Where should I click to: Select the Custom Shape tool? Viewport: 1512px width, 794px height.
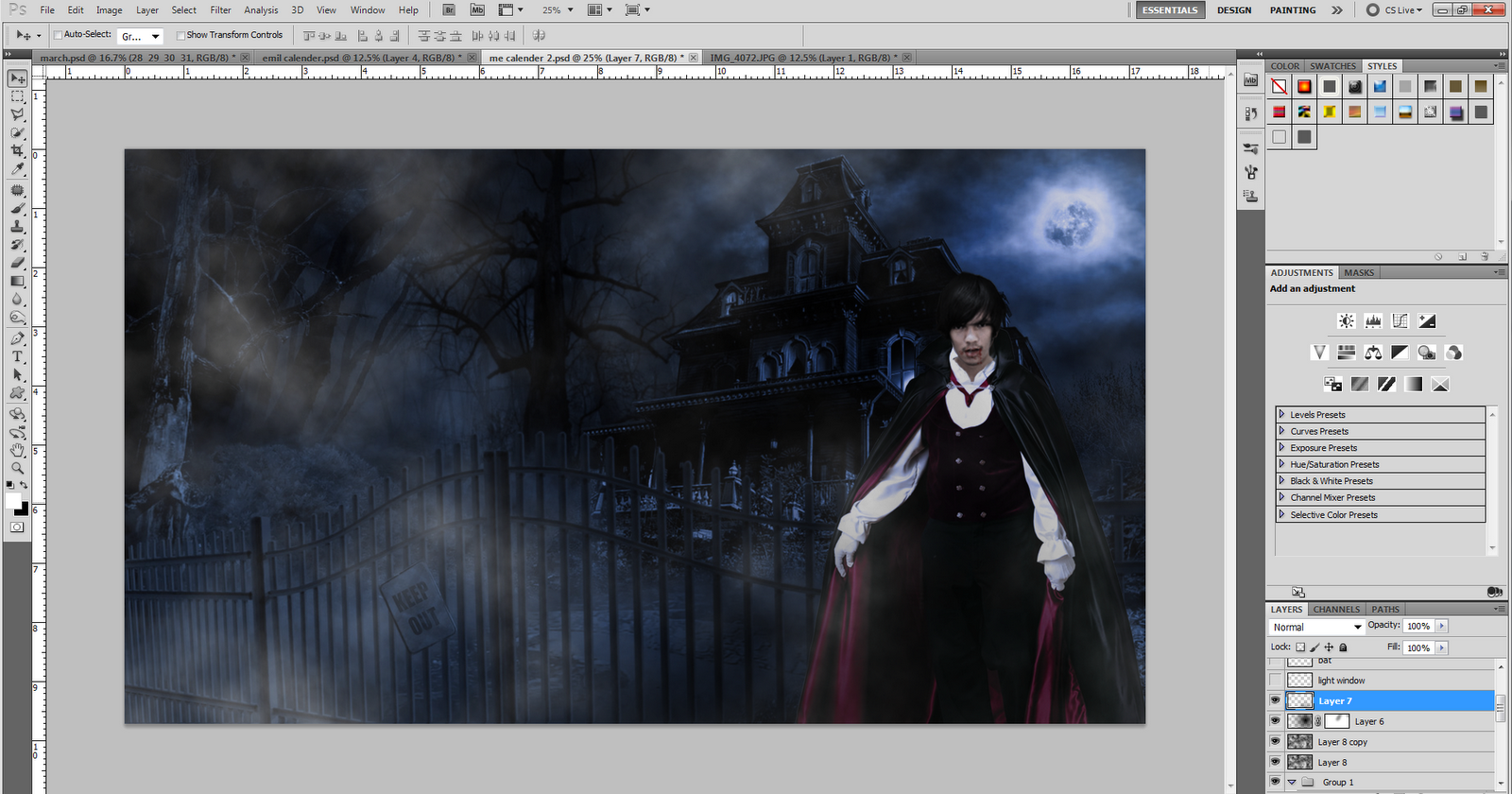click(x=17, y=393)
